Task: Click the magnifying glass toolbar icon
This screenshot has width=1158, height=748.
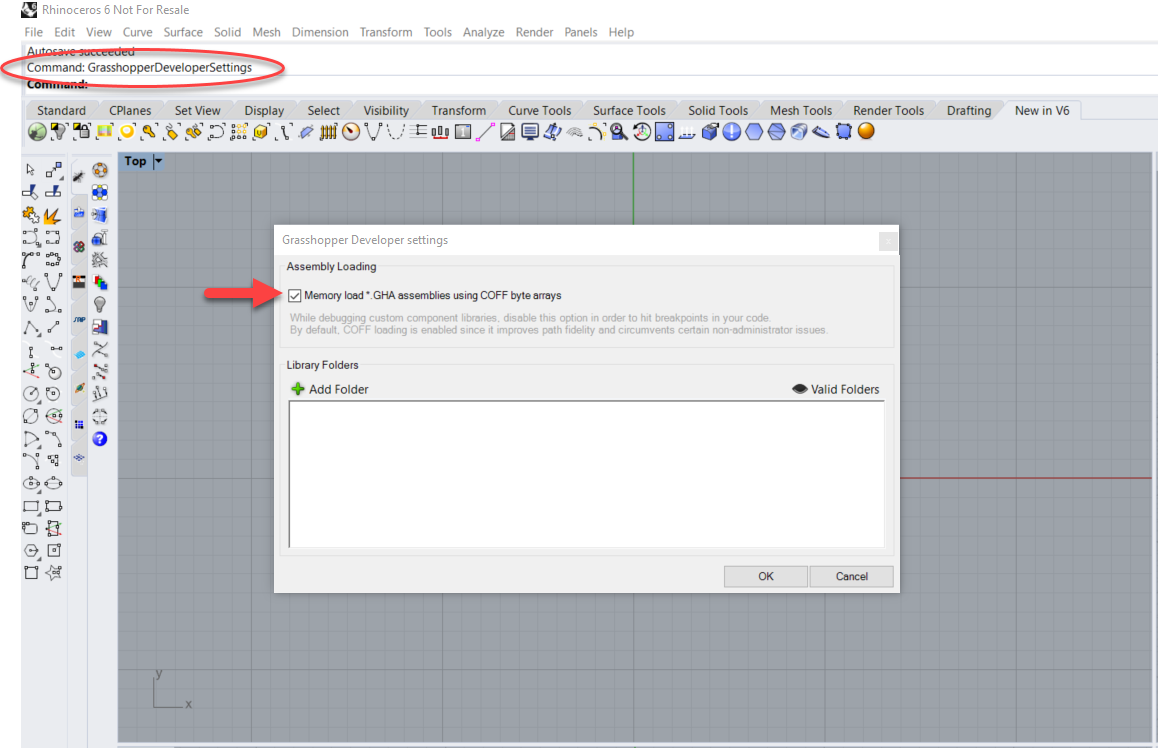Action: (x=619, y=132)
